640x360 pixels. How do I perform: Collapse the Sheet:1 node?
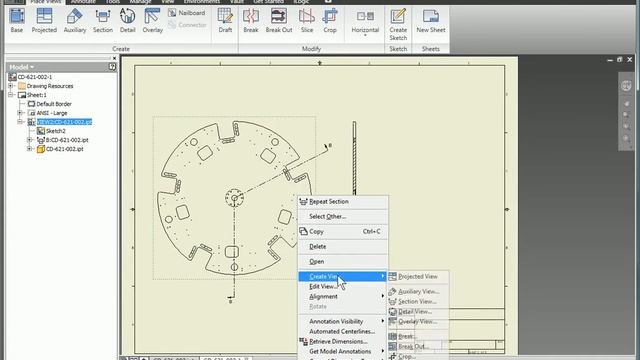point(11,95)
